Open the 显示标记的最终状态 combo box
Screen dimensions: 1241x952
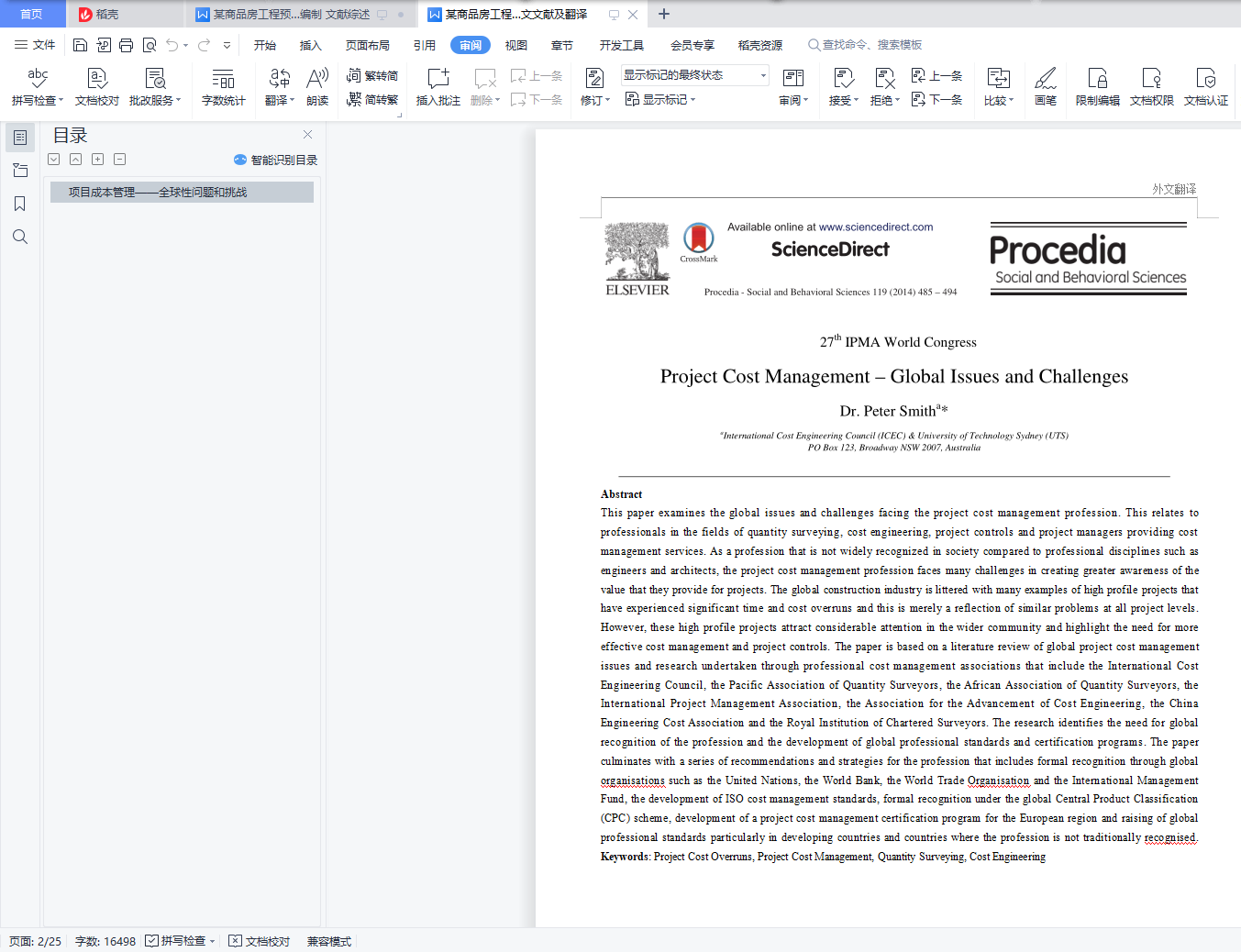point(694,75)
